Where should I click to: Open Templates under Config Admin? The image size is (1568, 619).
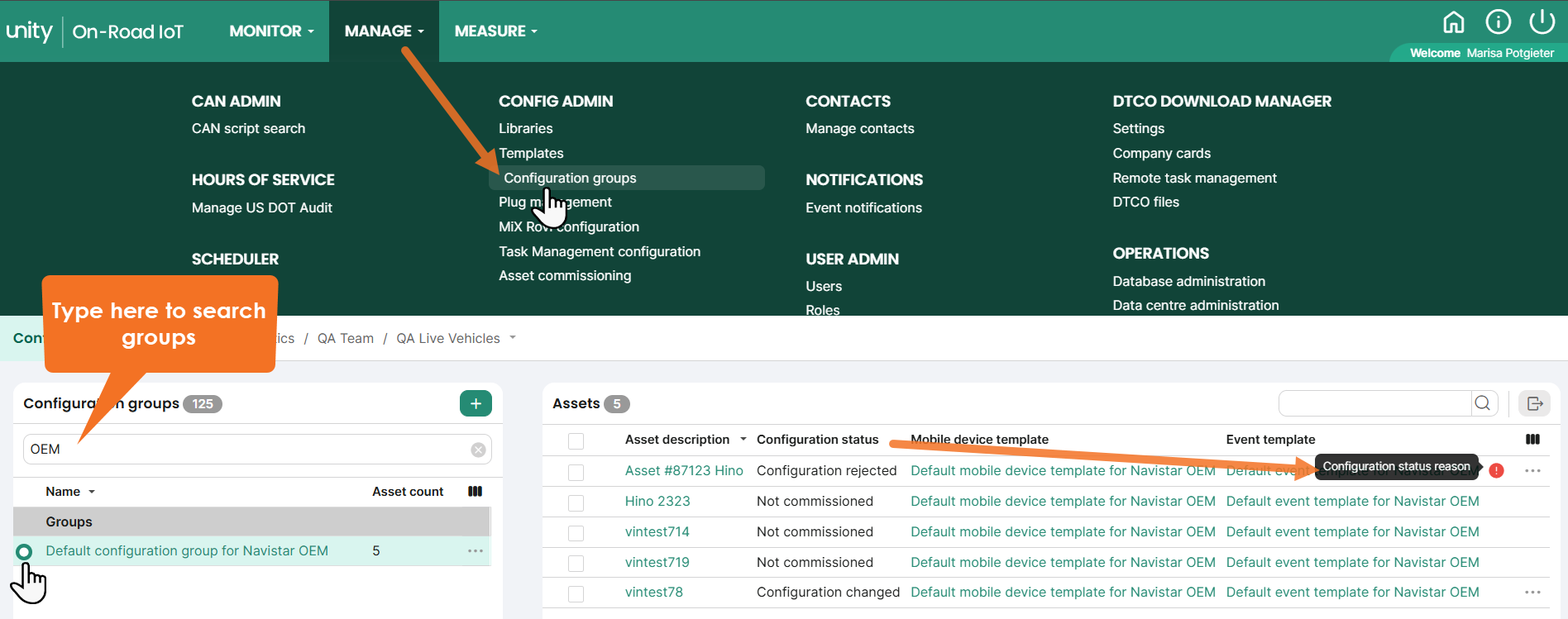pos(531,153)
